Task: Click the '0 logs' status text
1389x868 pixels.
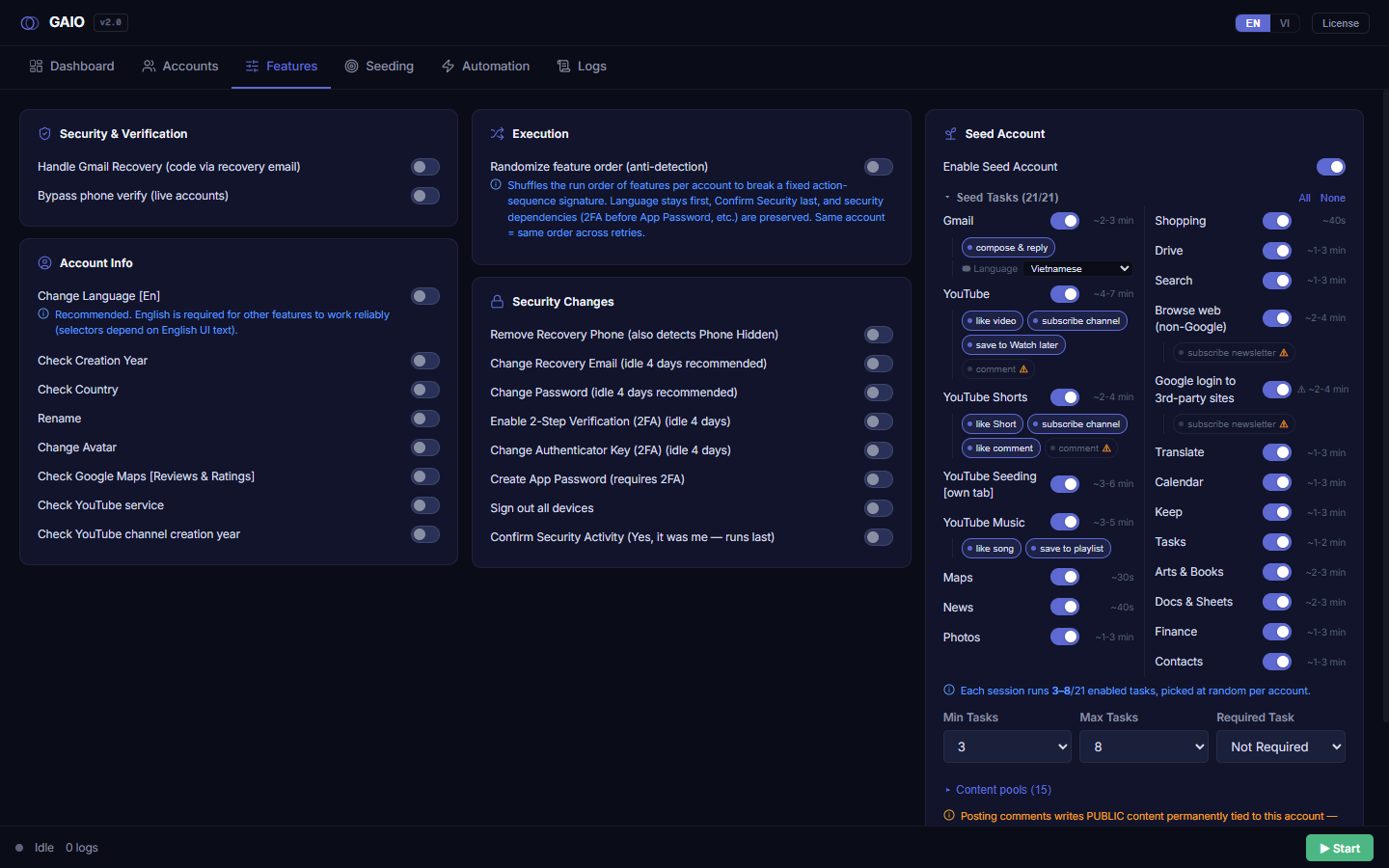Action: [x=82, y=848]
